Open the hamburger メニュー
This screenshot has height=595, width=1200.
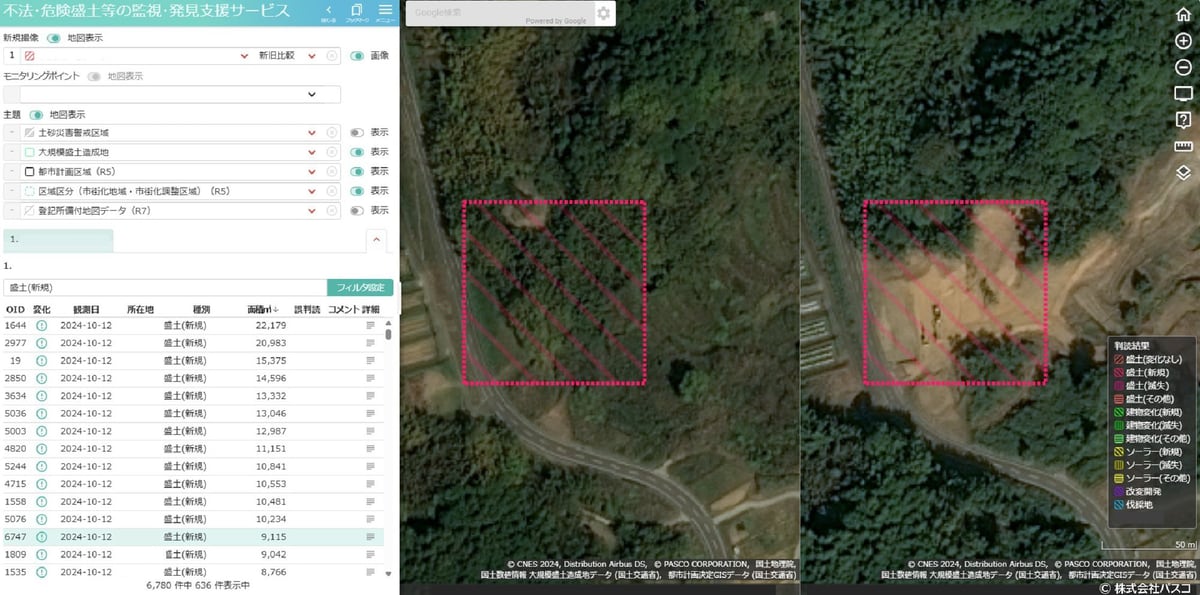click(x=385, y=11)
